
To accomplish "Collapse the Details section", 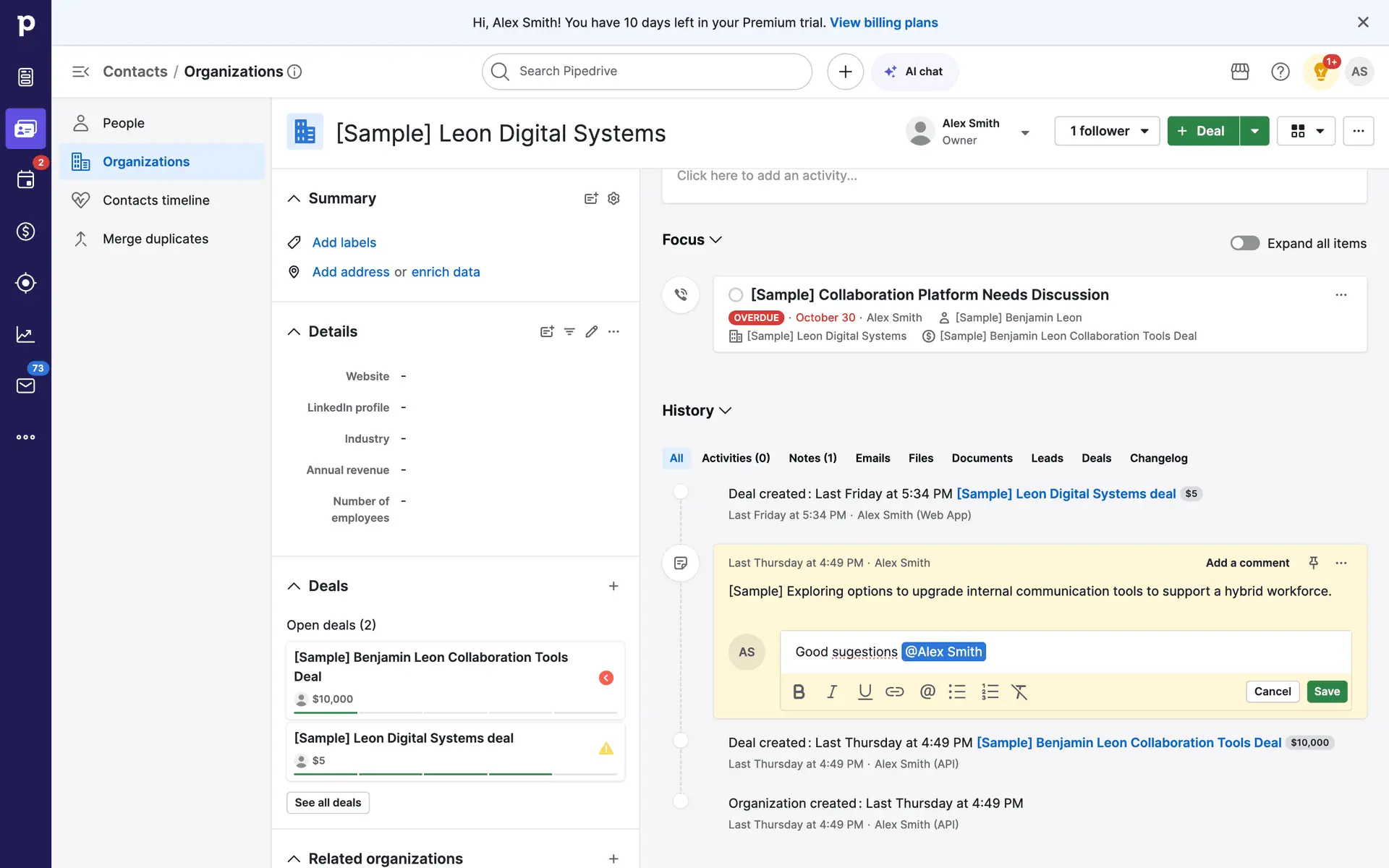I will 294,332.
